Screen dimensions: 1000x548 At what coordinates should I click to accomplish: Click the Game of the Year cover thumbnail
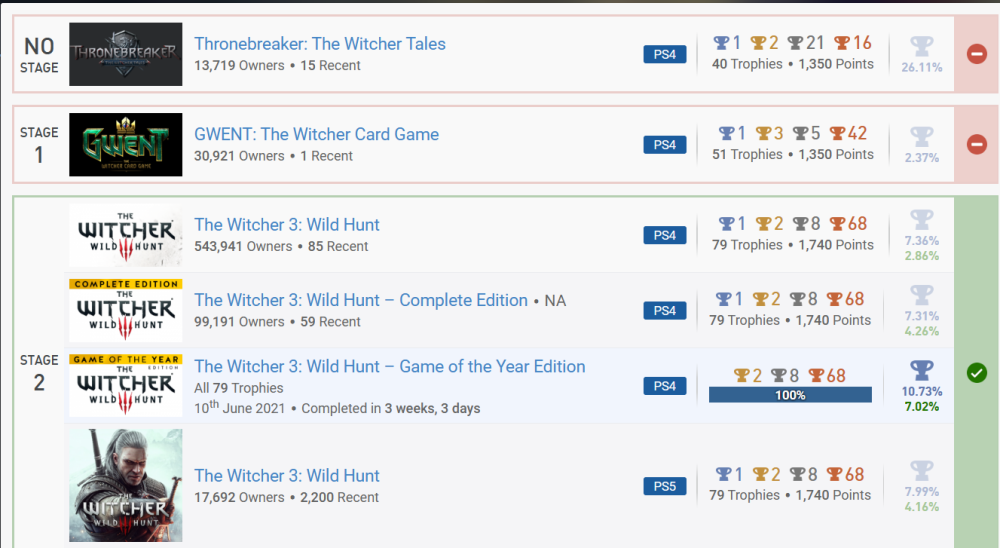pos(126,385)
